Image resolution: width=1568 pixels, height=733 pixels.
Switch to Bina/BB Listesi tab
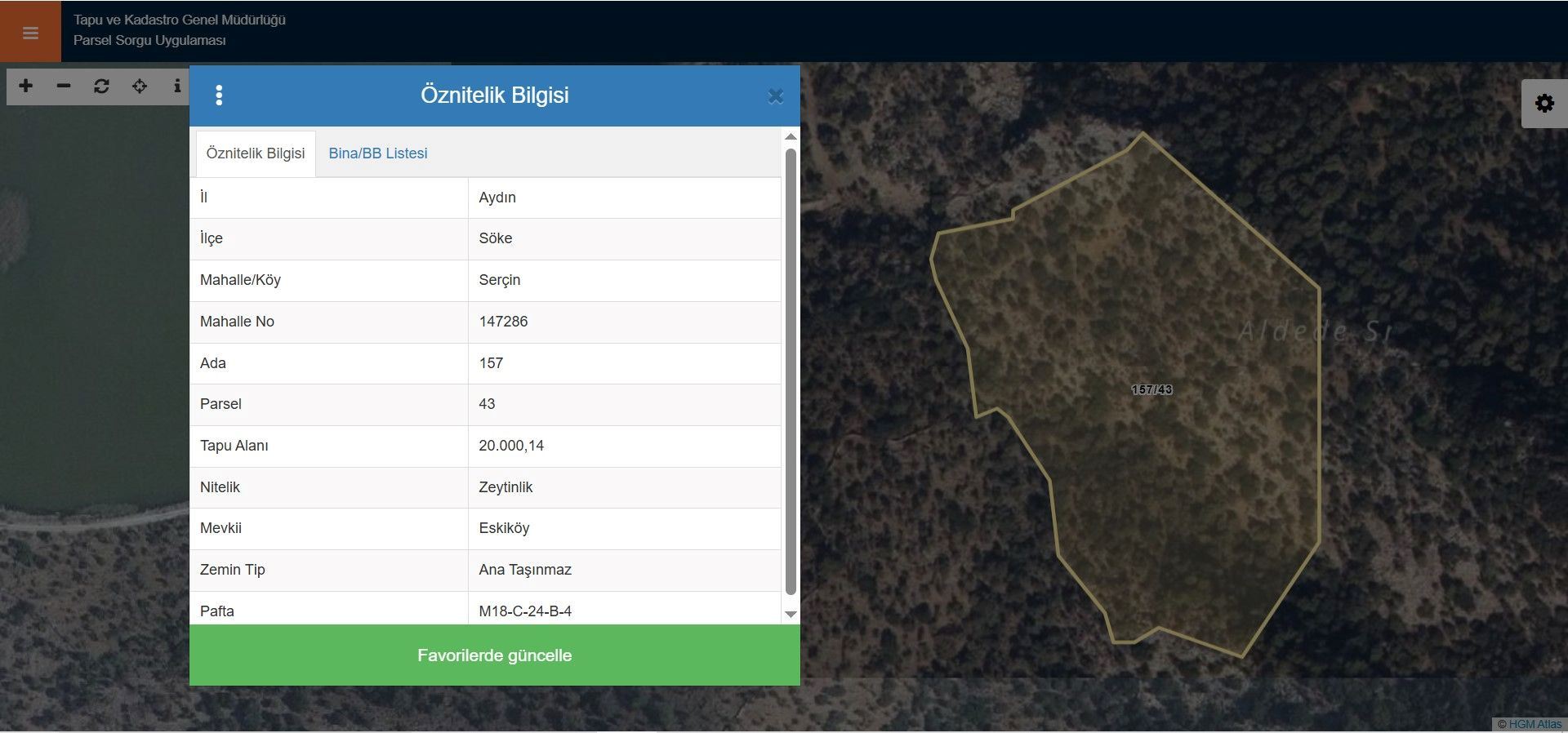(x=378, y=153)
